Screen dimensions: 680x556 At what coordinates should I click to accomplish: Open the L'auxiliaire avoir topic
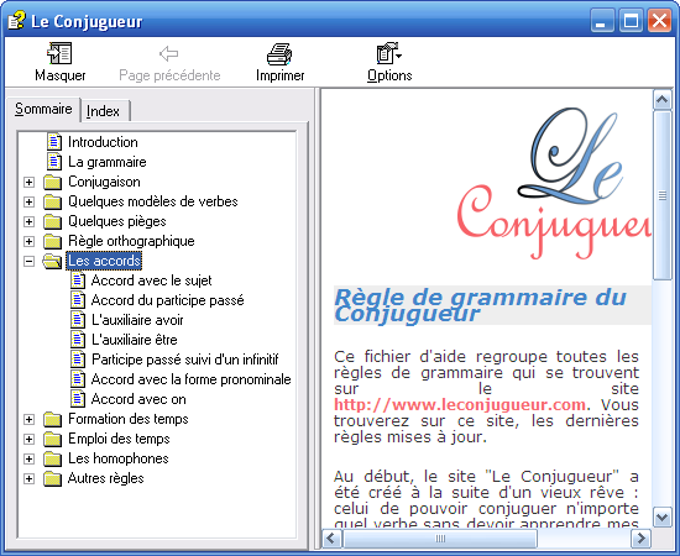point(137,320)
